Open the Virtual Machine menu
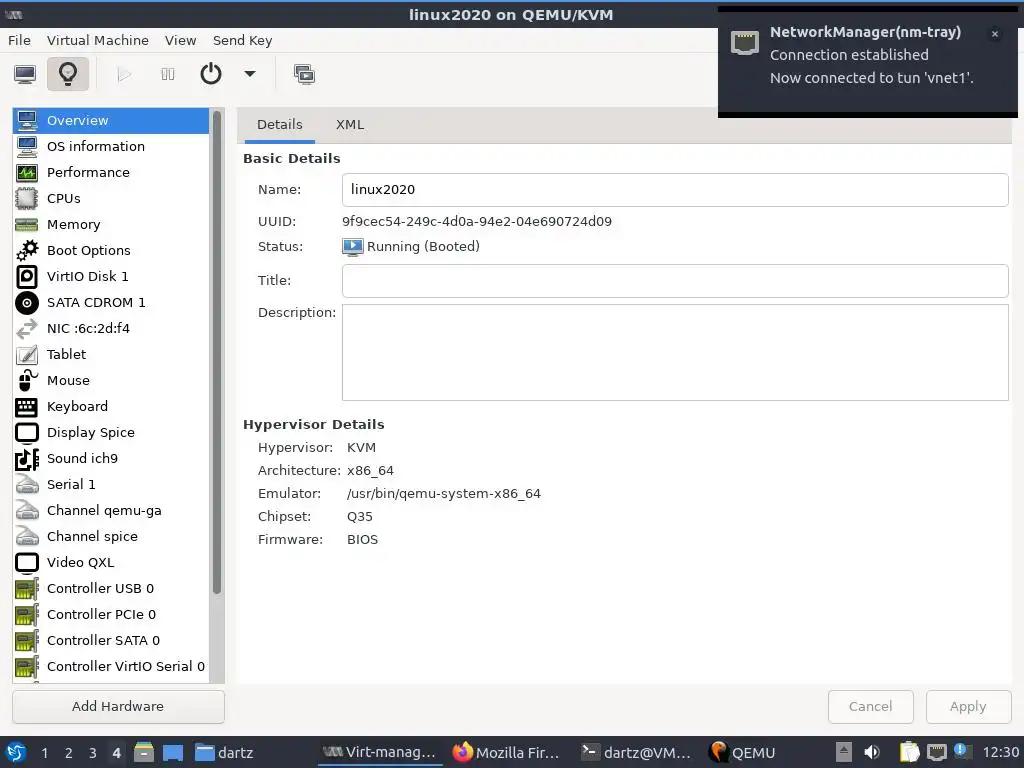1024x768 pixels. (x=98, y=40)
